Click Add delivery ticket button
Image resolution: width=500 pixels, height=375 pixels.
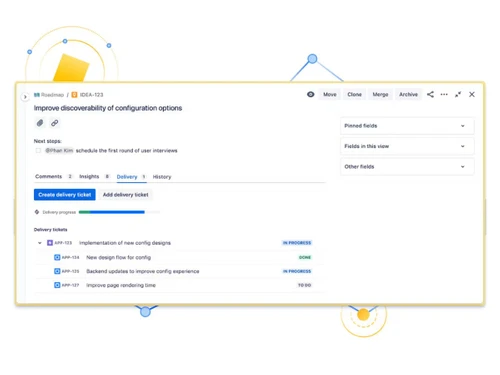126,195
